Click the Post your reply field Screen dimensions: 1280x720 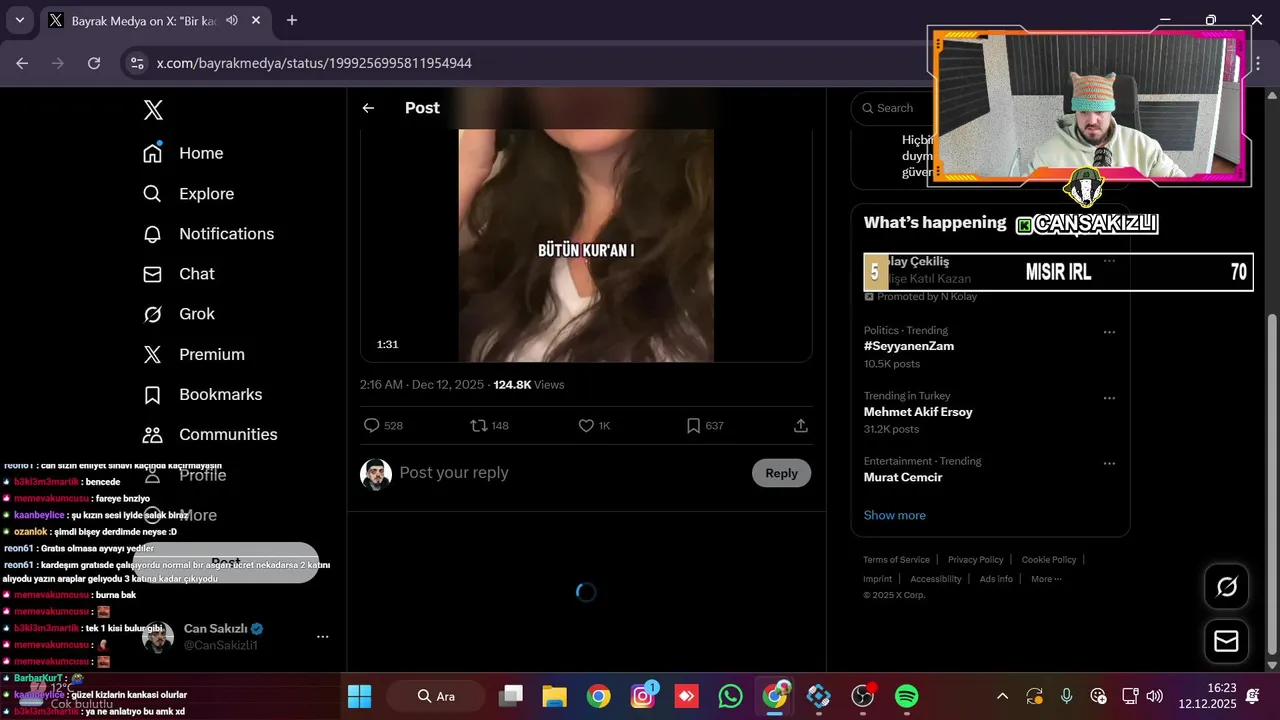tap(570, 473)
